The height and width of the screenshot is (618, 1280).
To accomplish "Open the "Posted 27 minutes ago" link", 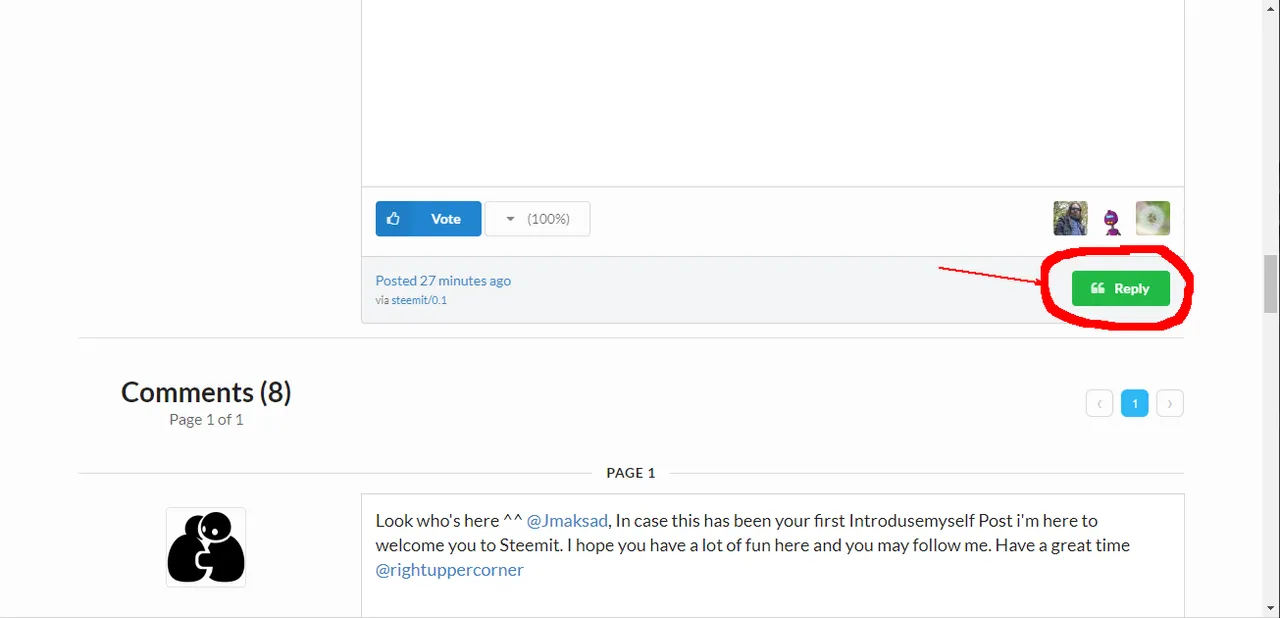I will pos(443,281).
